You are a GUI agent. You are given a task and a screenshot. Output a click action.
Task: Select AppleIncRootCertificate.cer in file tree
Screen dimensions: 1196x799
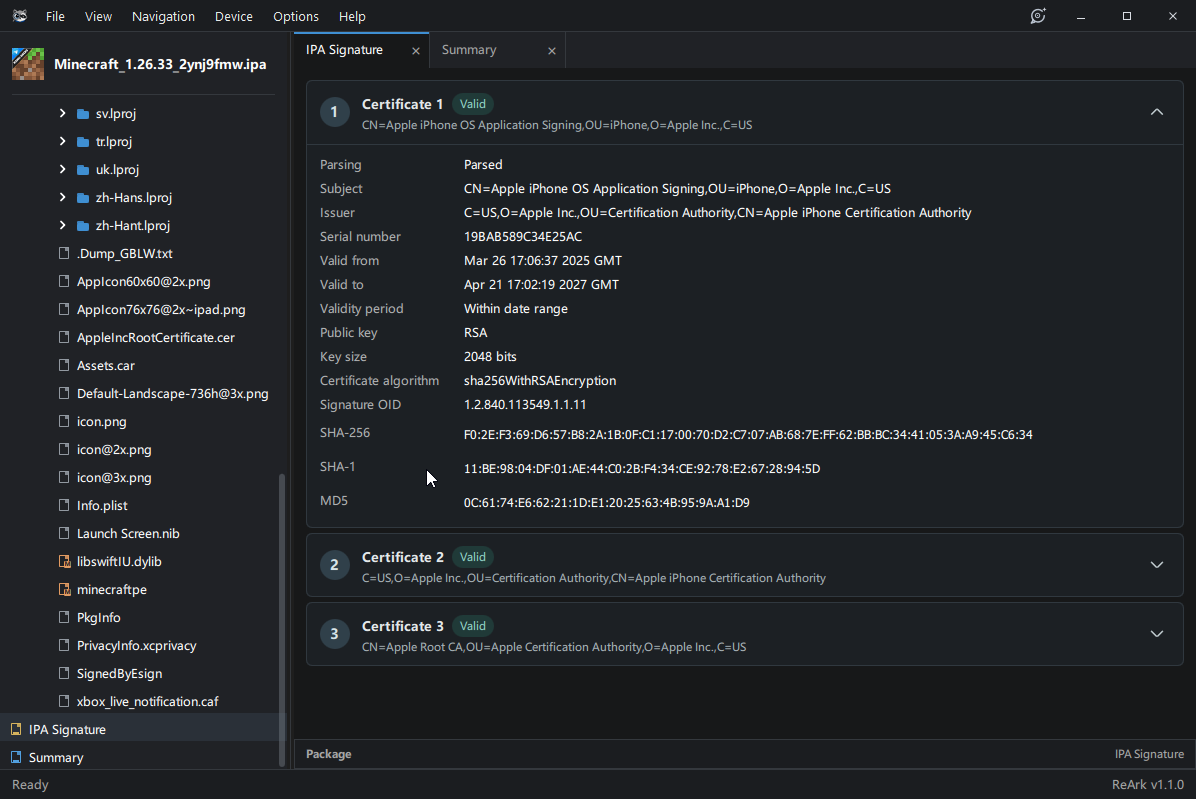click(x=156, y=338)
